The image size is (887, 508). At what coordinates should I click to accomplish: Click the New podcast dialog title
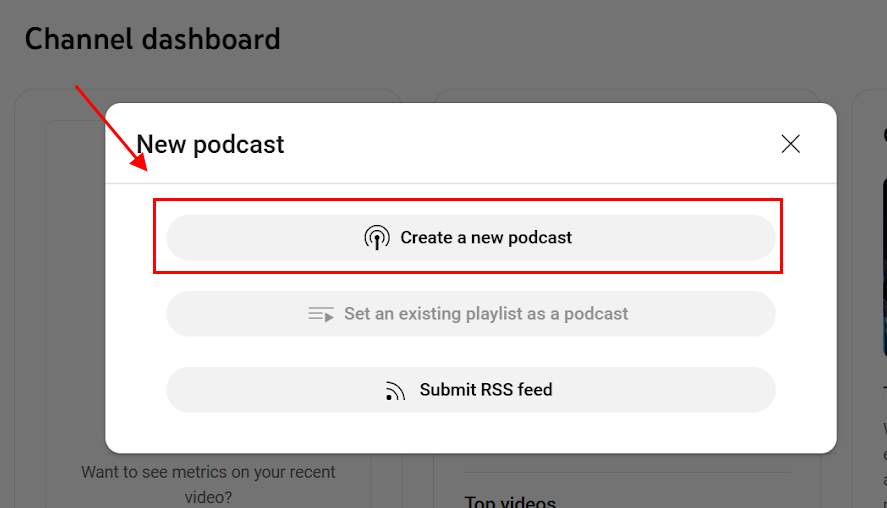coord(210,145)
